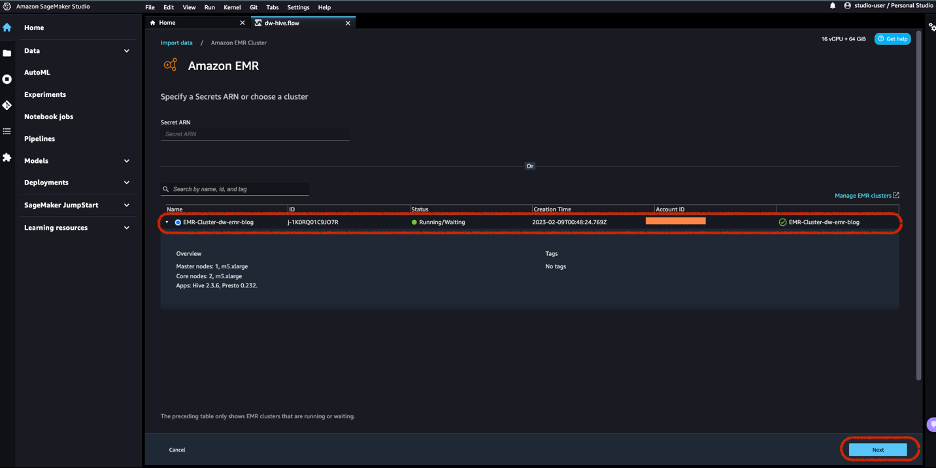
Task: Open the Home icon in left rail
Action: pos(7,27)
